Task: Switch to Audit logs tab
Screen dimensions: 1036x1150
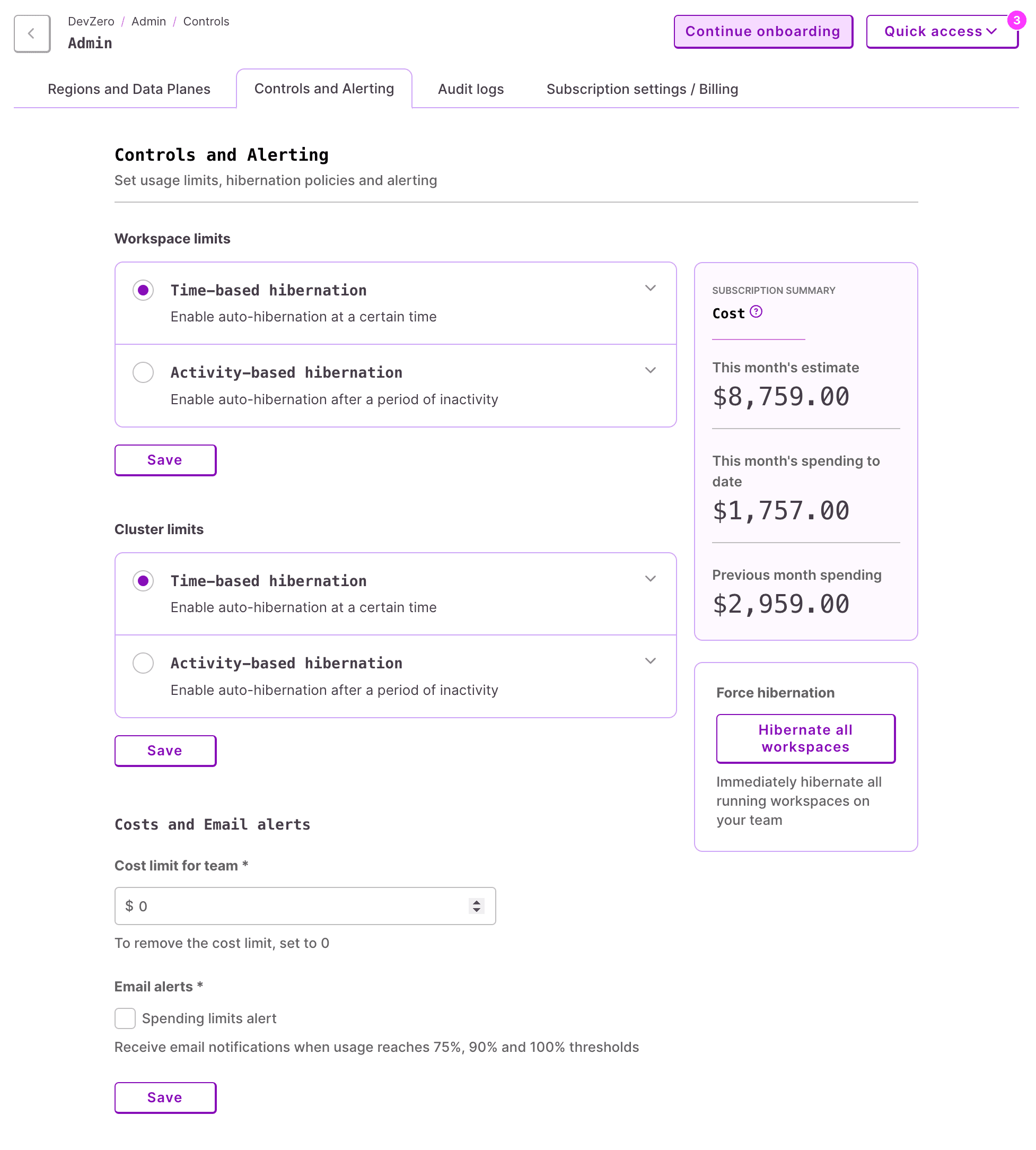Action: click(x=471, y=89)
